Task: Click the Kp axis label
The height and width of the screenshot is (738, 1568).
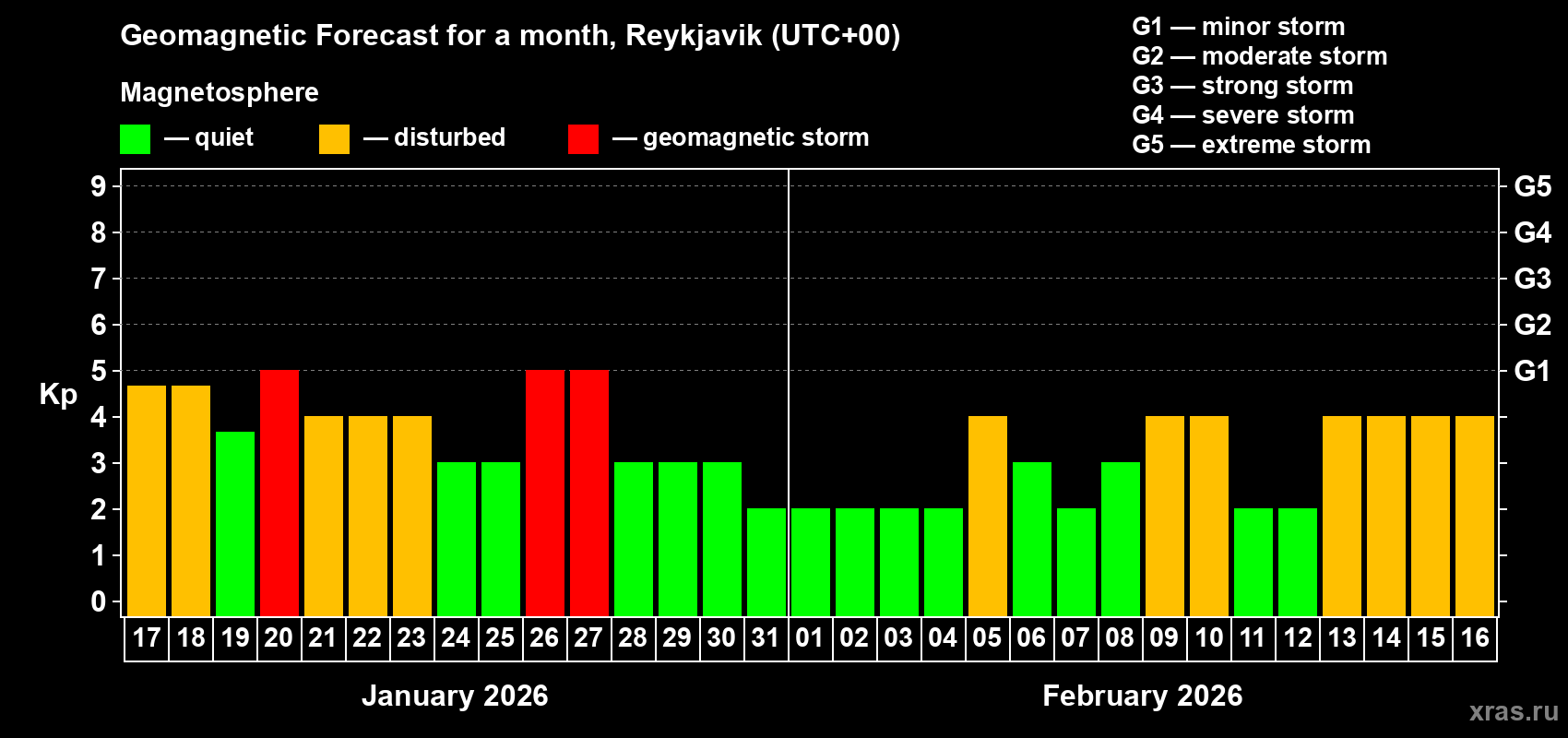Action: tap(58, 395)
